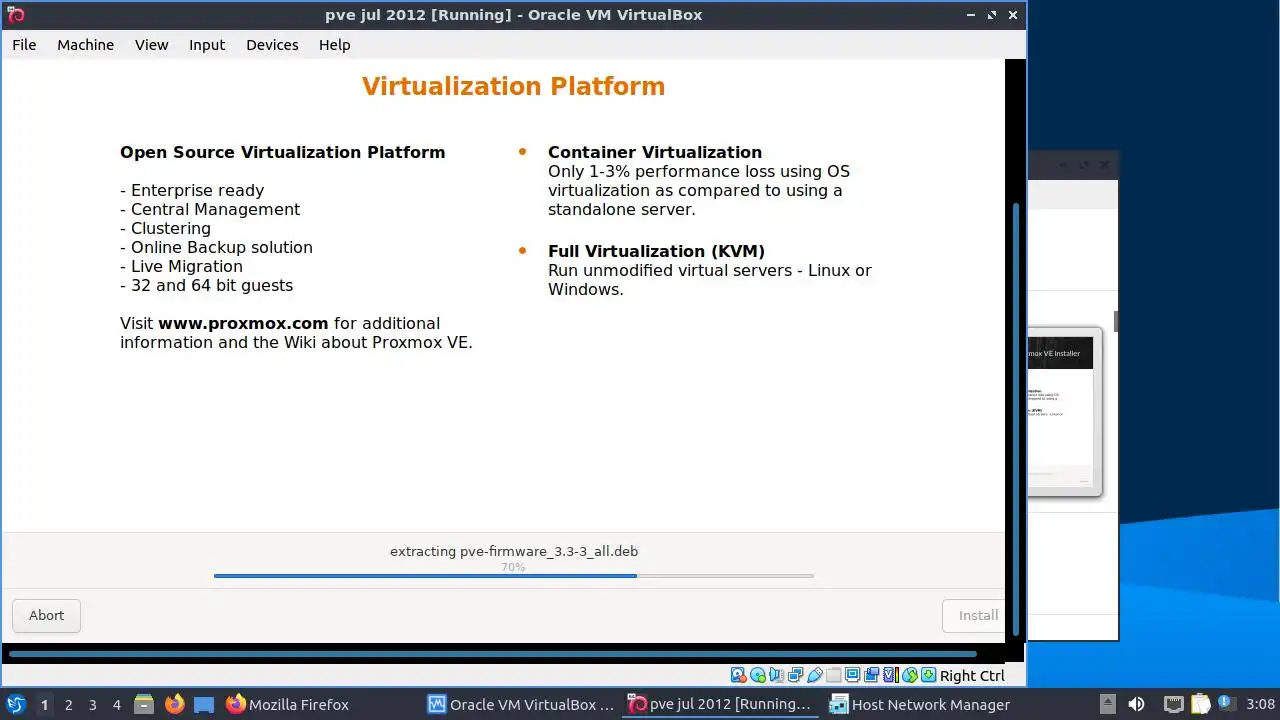
Task: Open the View menu
Action: tap(152, 45)
